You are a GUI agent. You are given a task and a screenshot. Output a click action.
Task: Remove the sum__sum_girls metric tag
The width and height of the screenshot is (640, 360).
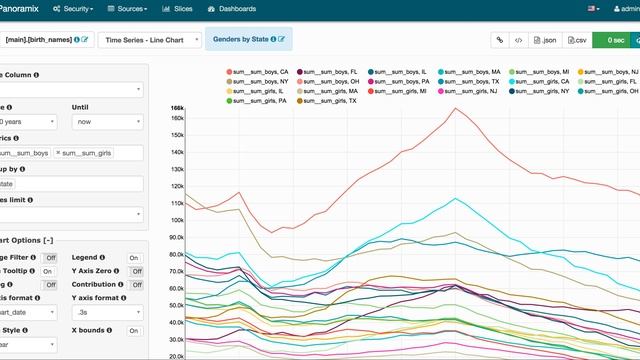(58, 153)
